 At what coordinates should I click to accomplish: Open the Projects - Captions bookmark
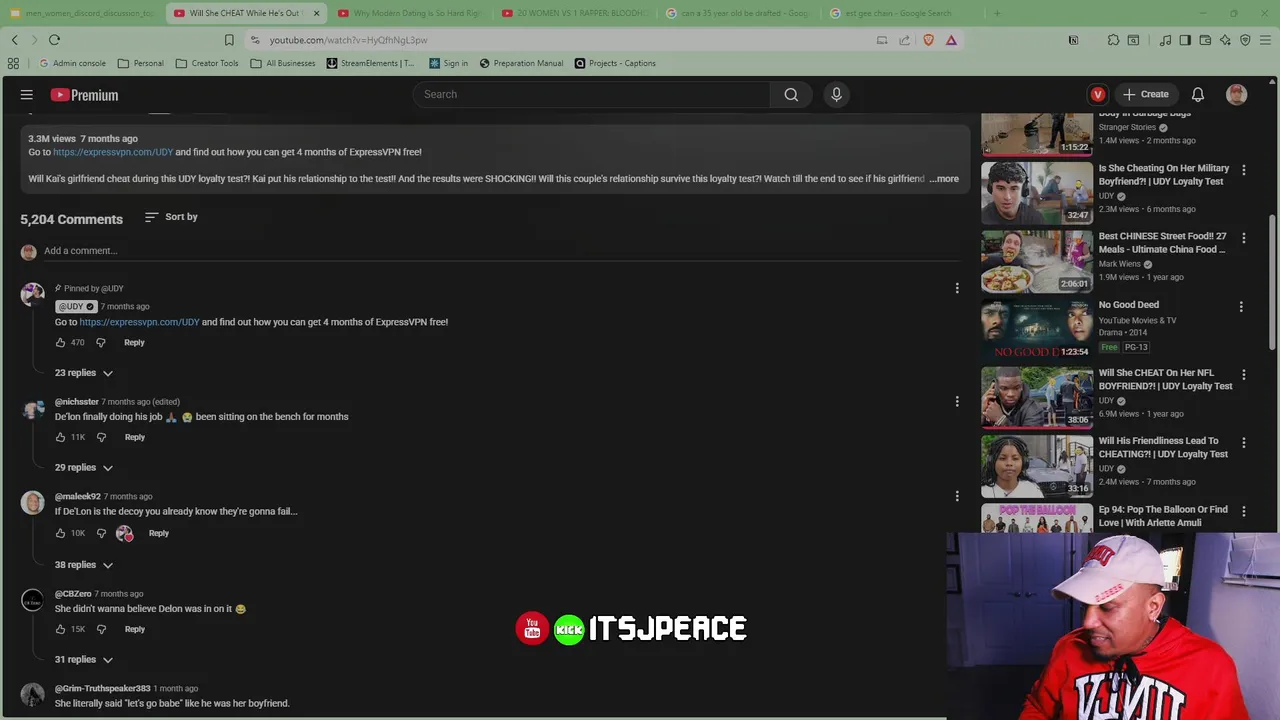[615, 63]
